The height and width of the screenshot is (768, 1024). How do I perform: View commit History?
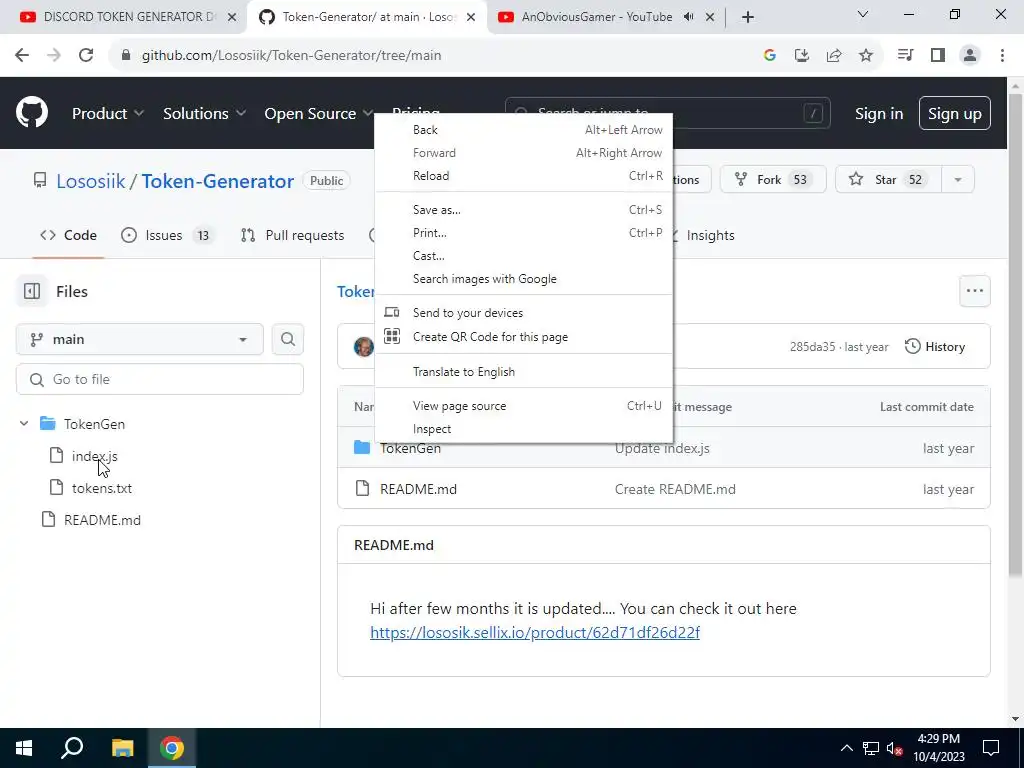[935, 347]
